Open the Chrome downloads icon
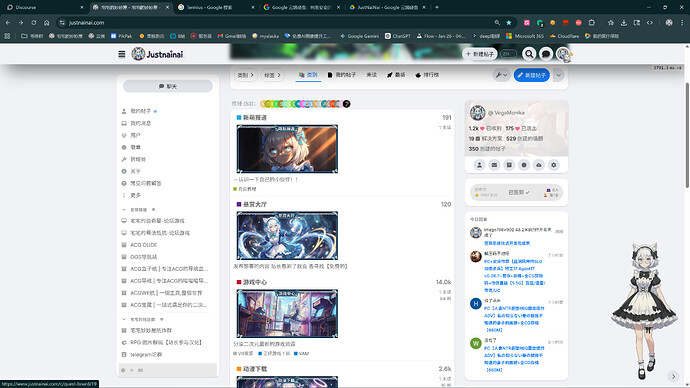The width and height of the screenshot is (690, 388). point(624,22)
